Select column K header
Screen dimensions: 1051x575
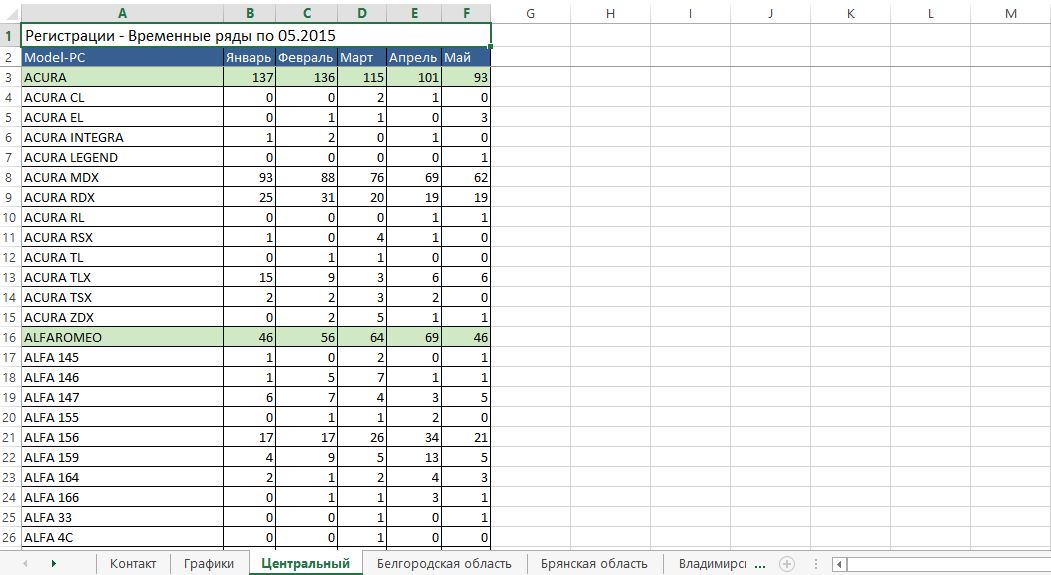[x=851, y=13]
